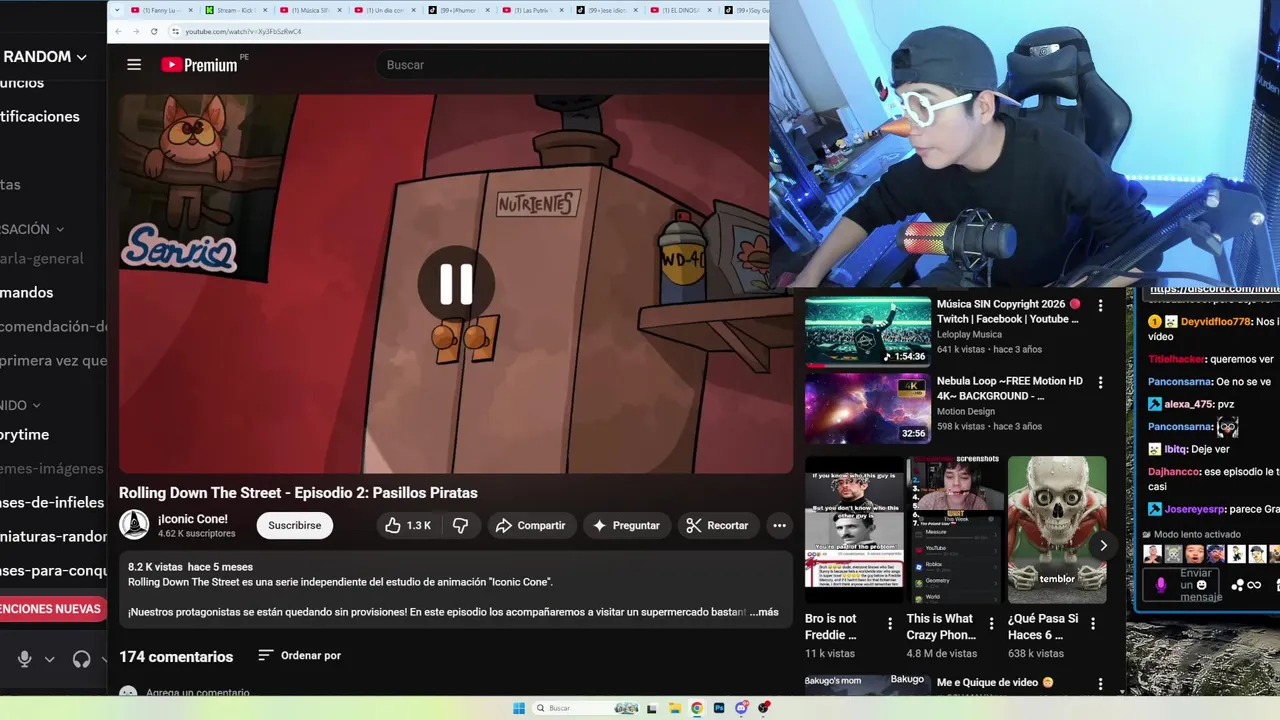Reload the YouTube page
This screenshot has height=720, width=1280.
[154, 31]
